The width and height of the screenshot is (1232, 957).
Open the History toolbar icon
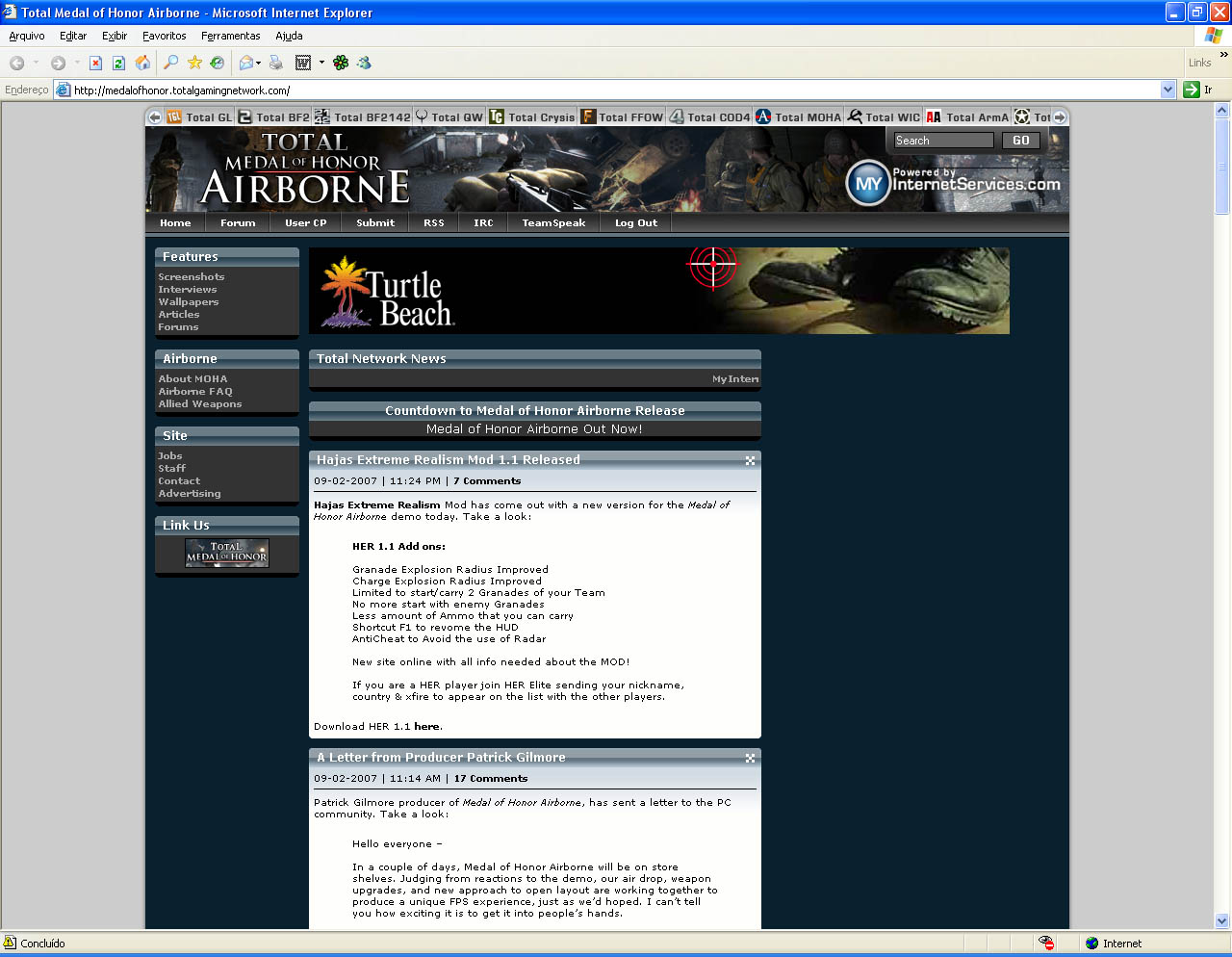coord(218,64)
